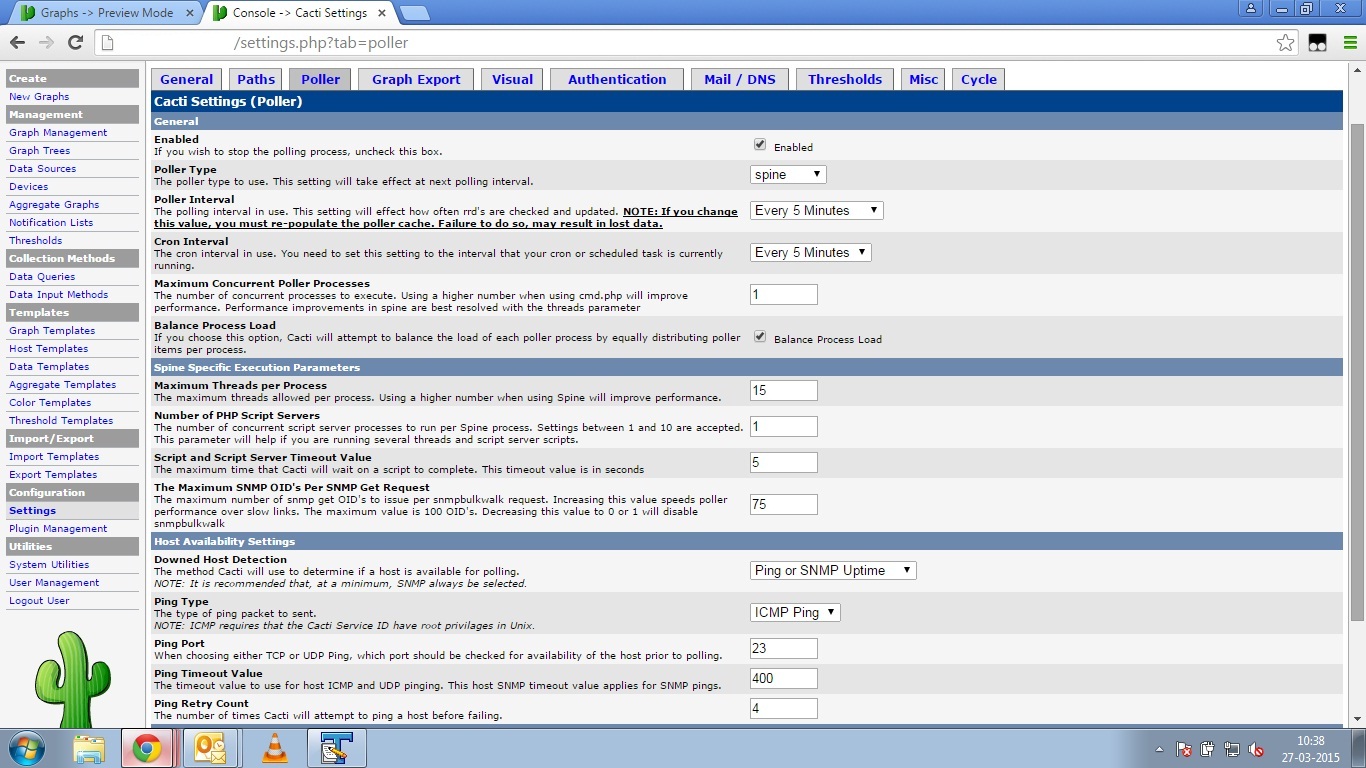Launch VLC media player from taskbar

pos(274,748)
